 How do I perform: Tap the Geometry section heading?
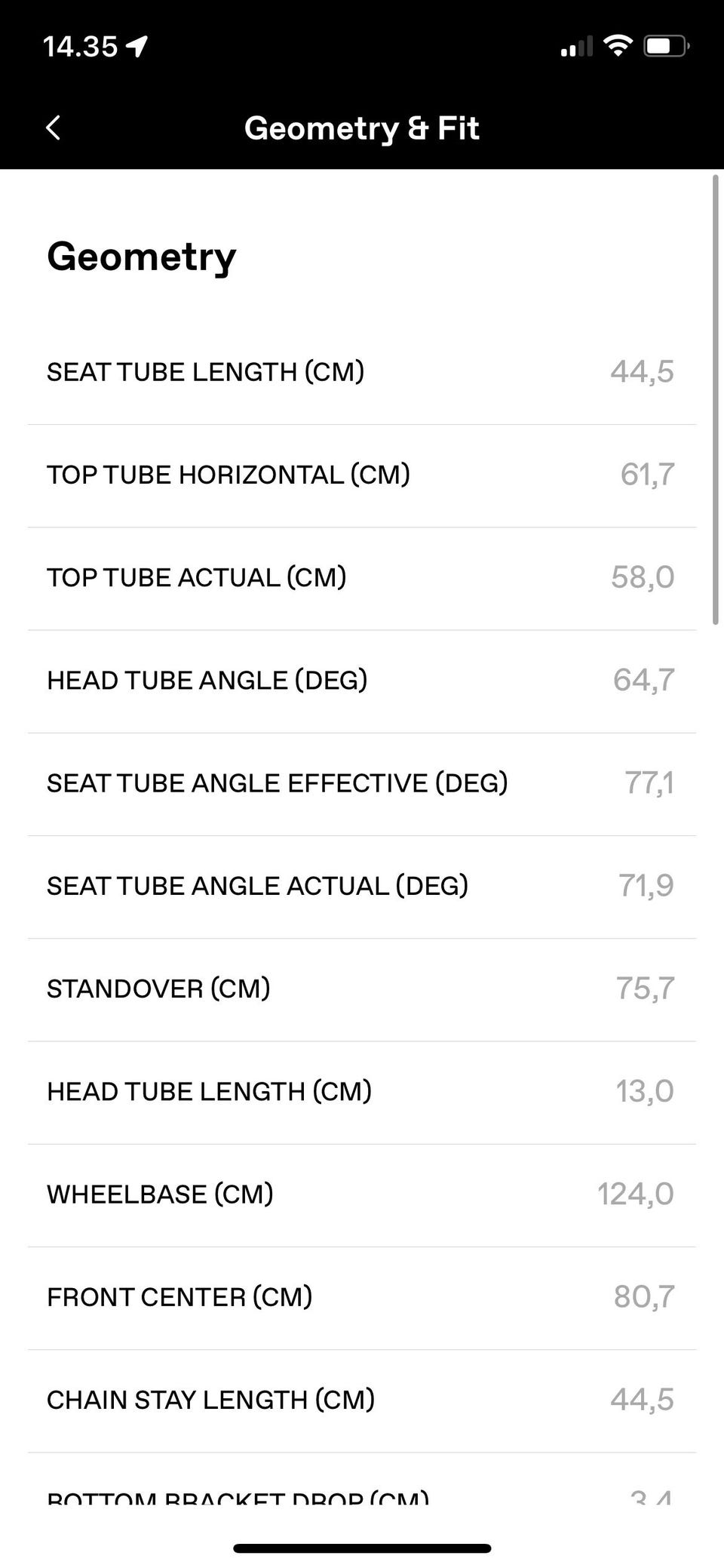[142, 257]
